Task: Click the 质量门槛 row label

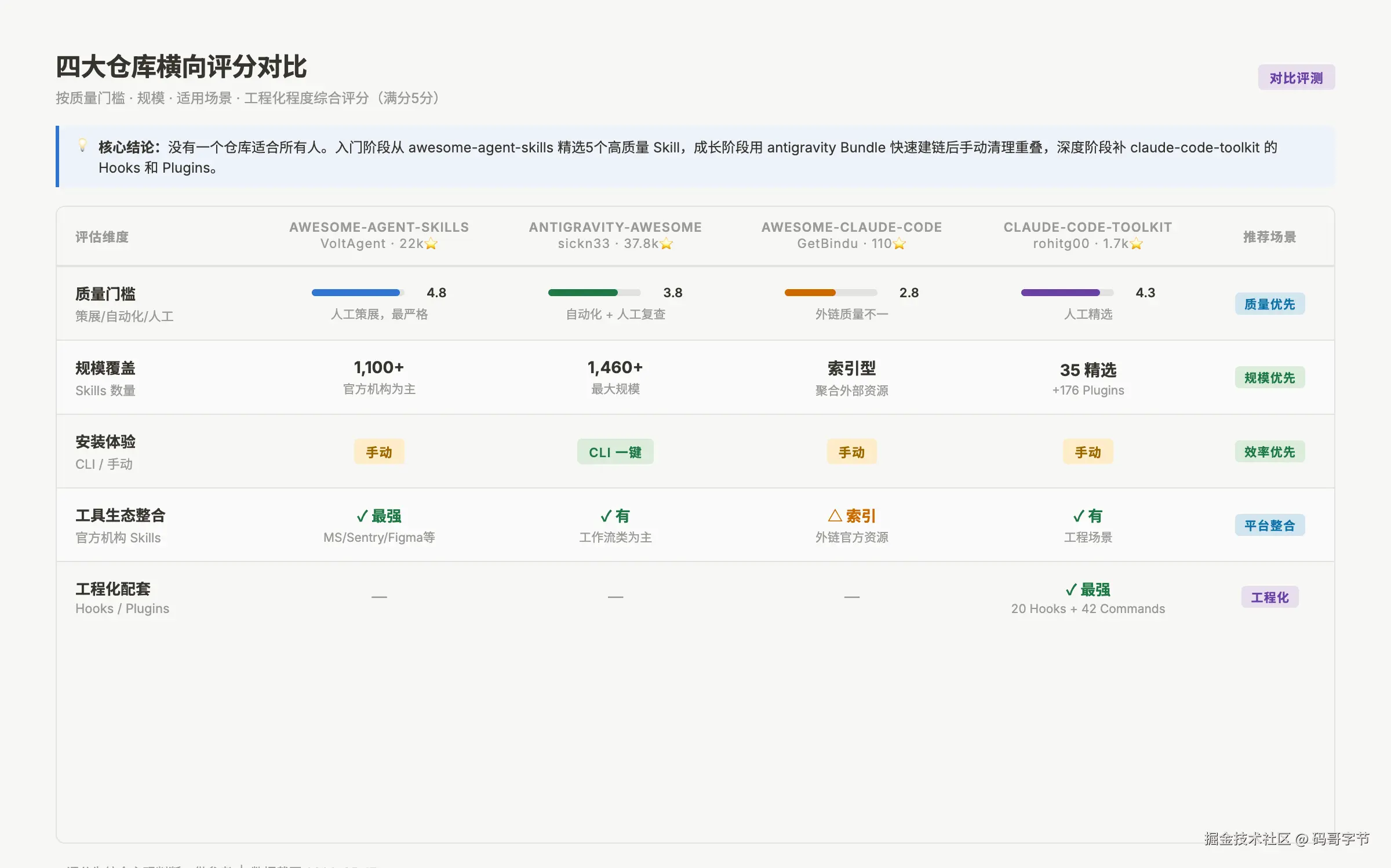Action: (x=105, y=294)
